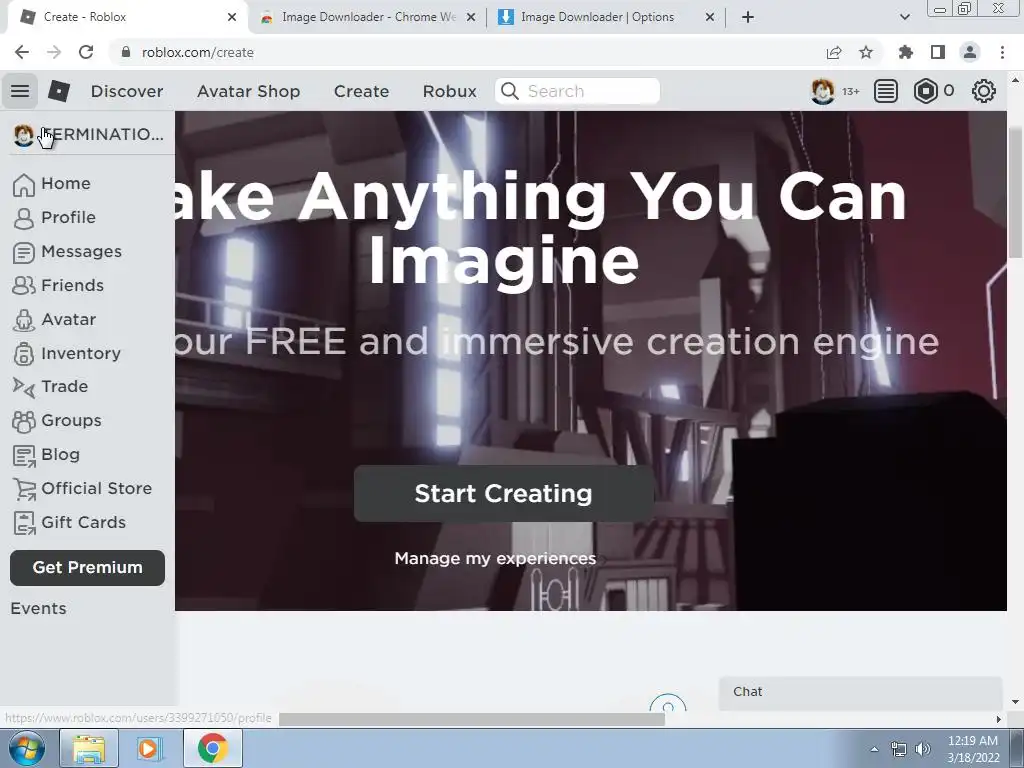Screen dimensions: 1024x768
Task: Reload the current page
Action: click(x=86, y=52)
